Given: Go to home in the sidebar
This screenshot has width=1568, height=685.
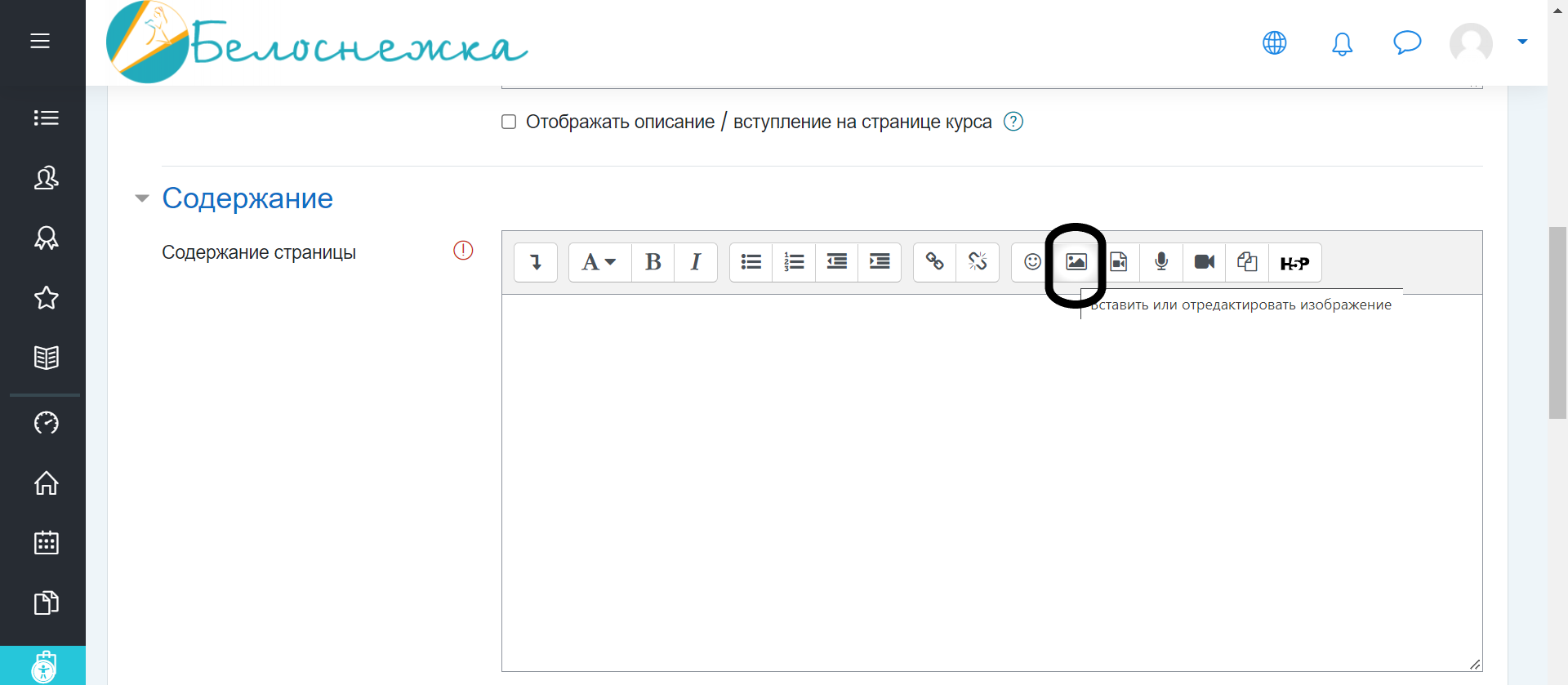Looking at the screenshot, I should point(46,483).
